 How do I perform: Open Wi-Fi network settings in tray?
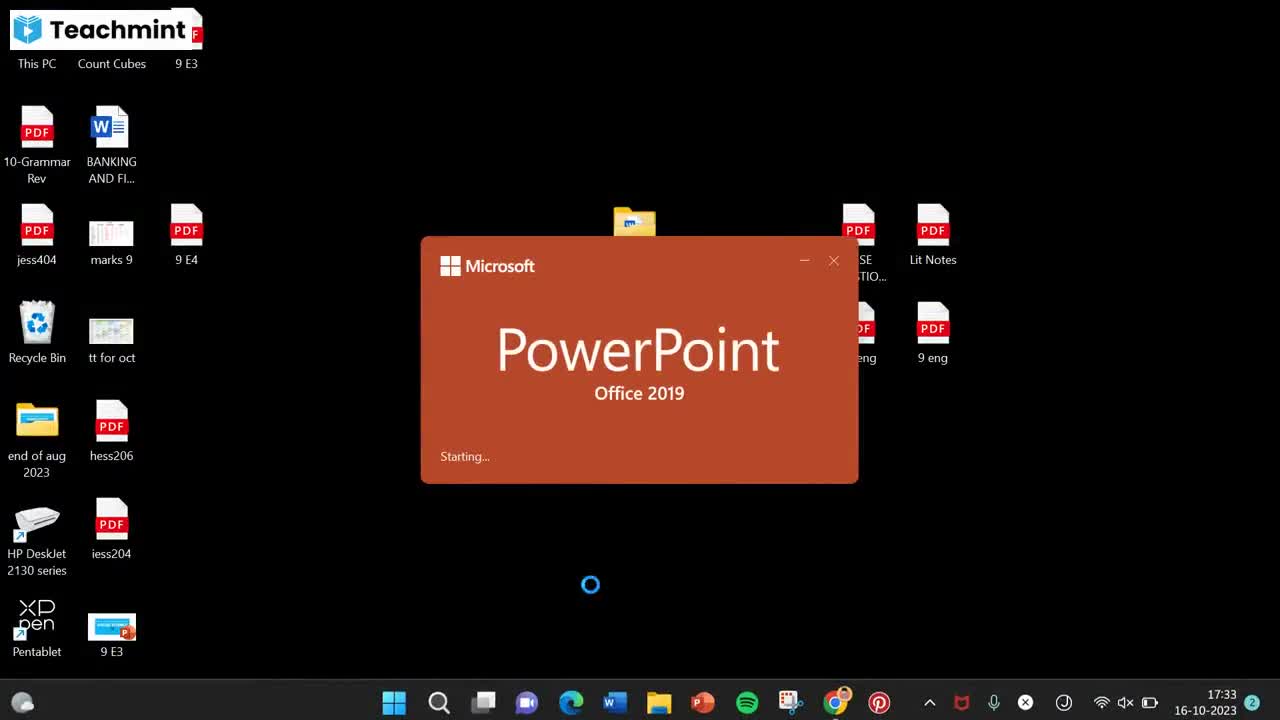click(1102, 703)
